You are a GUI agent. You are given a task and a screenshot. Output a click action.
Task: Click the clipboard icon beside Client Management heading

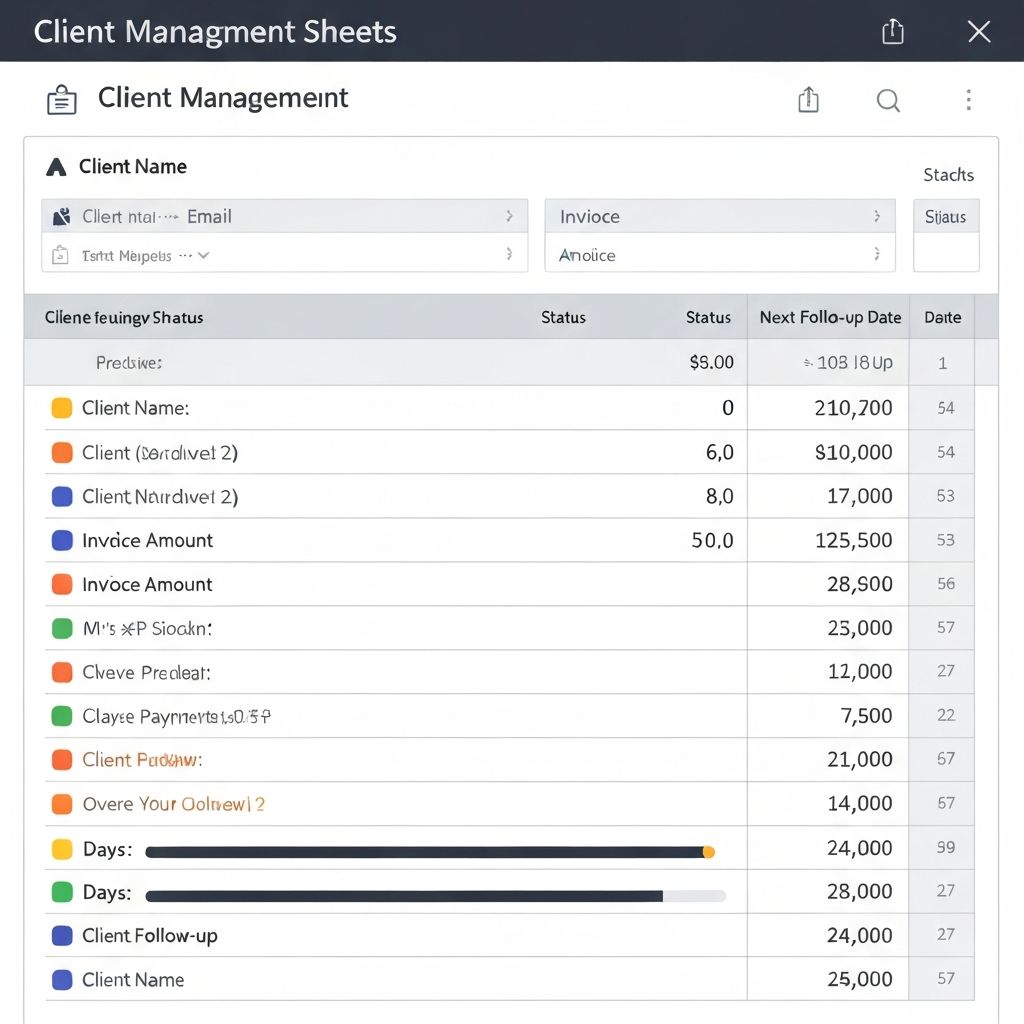pos(61,98)
